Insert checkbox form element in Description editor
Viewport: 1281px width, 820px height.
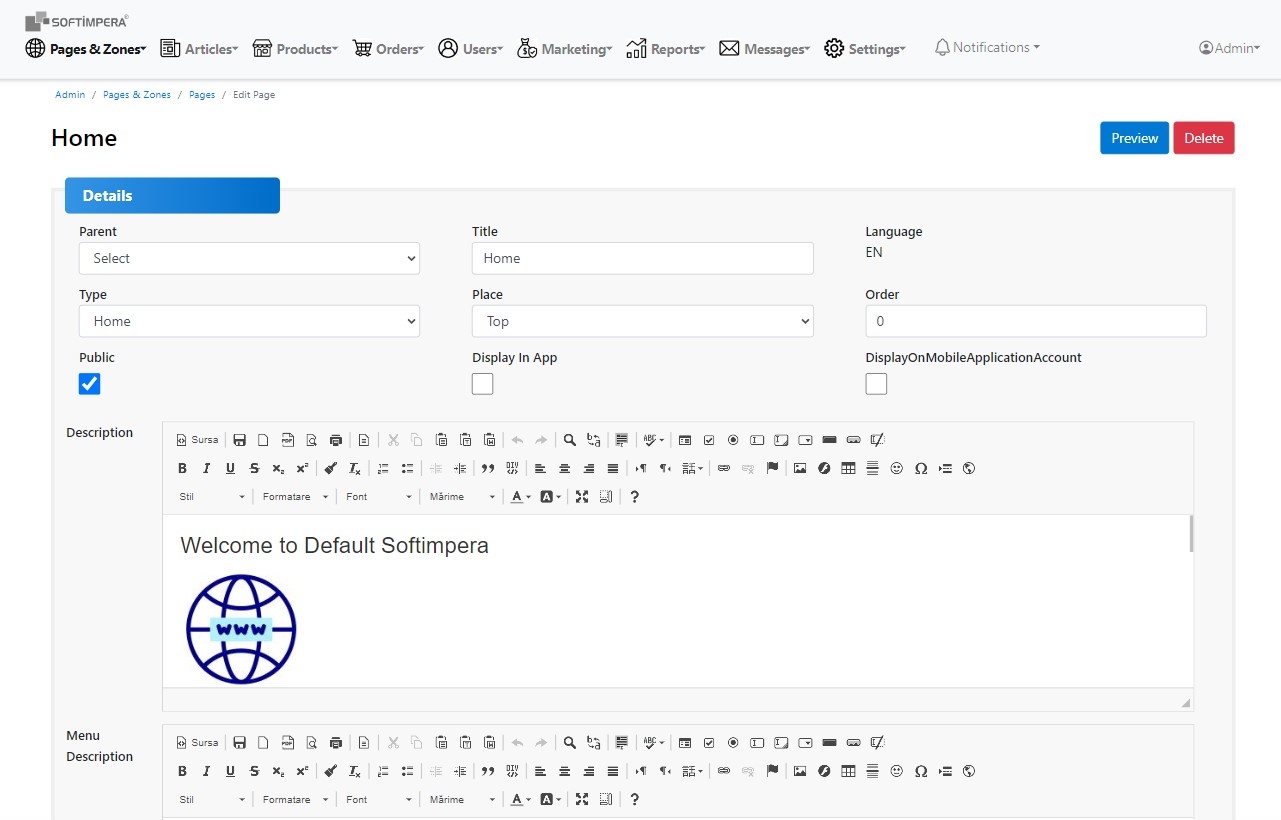tap(709, 440)
